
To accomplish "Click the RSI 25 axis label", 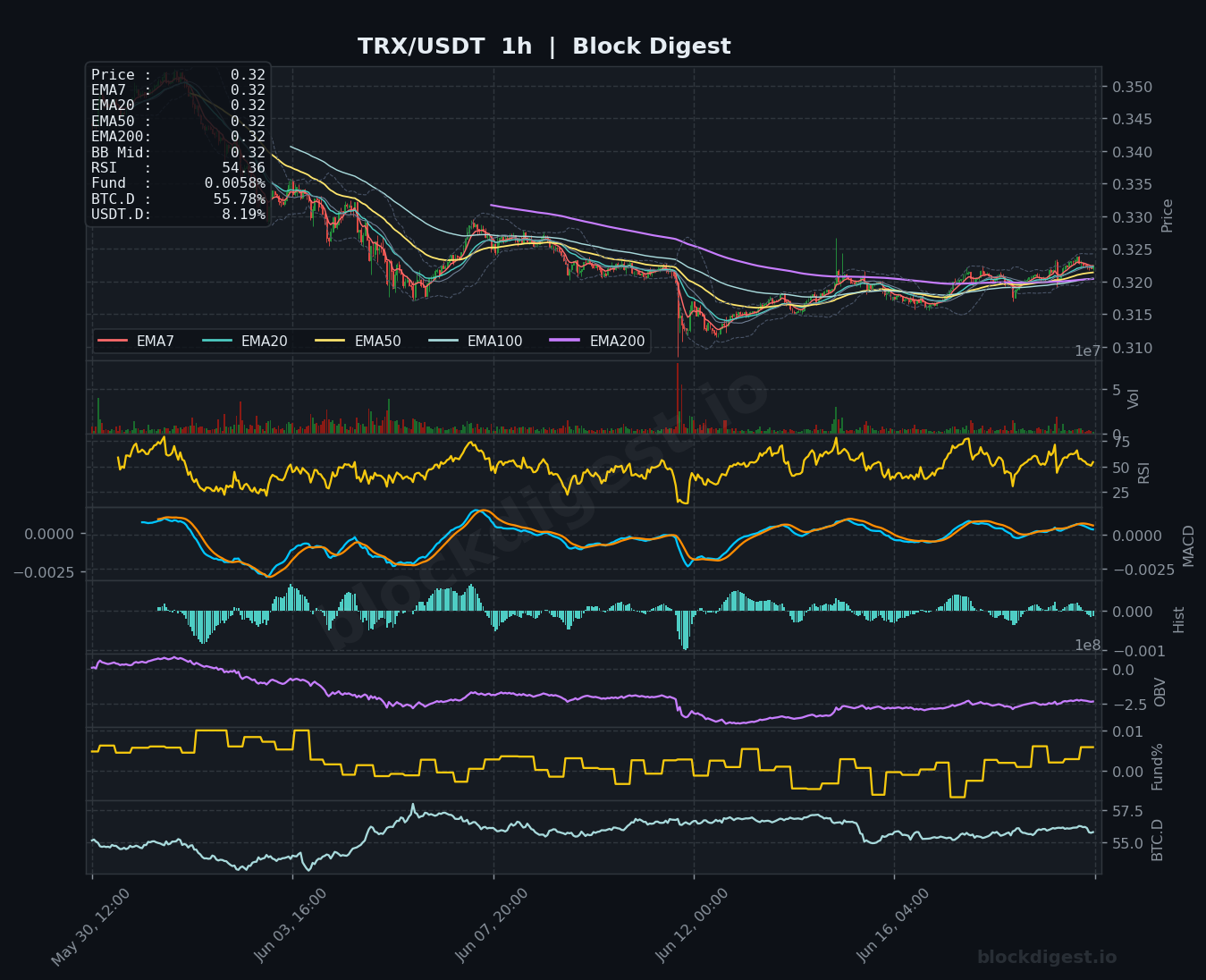I will 1121,493.
